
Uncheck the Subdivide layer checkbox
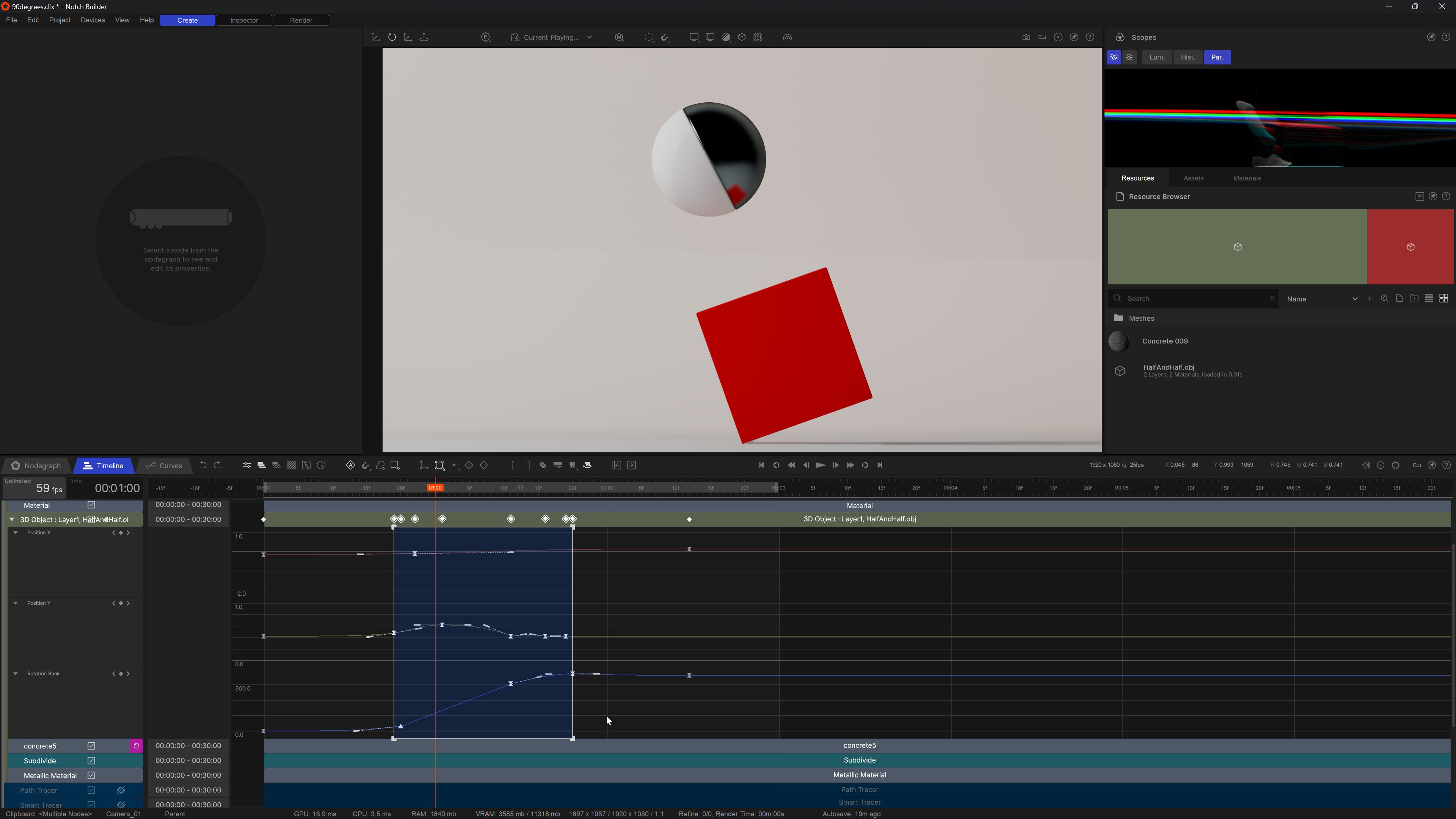coord(91,761)
